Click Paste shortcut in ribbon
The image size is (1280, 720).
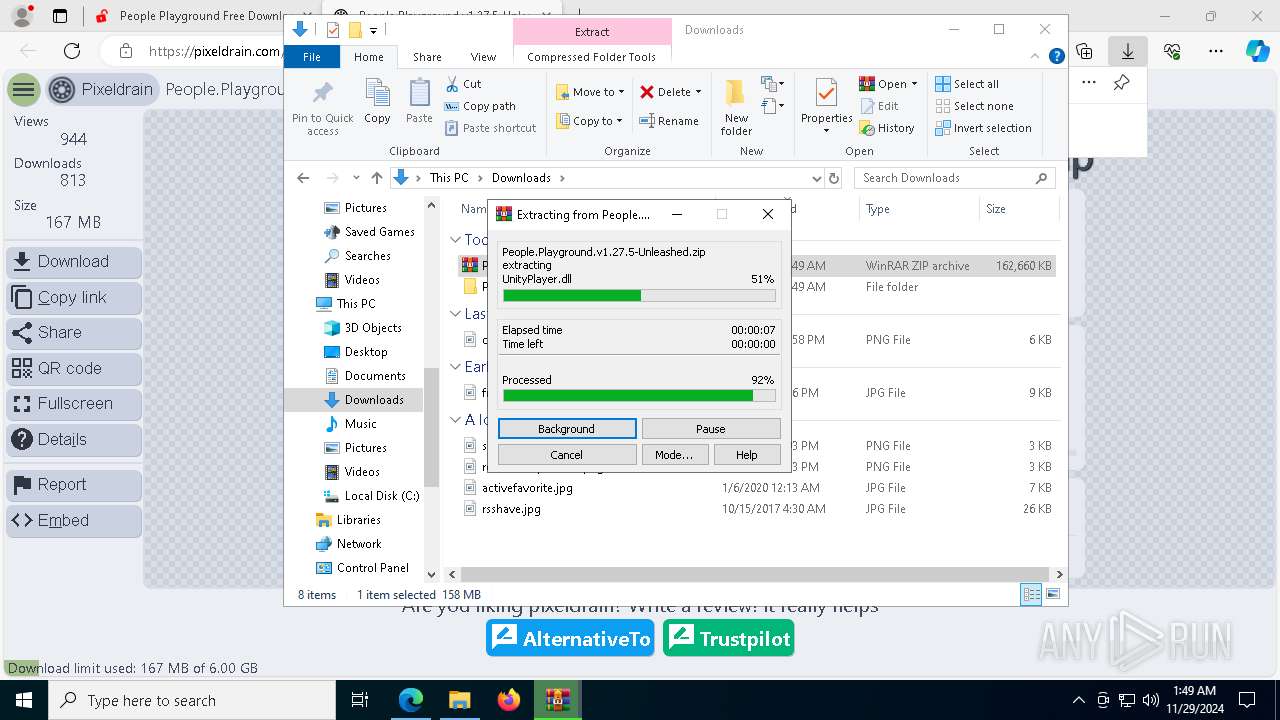(x=491, y=128)
